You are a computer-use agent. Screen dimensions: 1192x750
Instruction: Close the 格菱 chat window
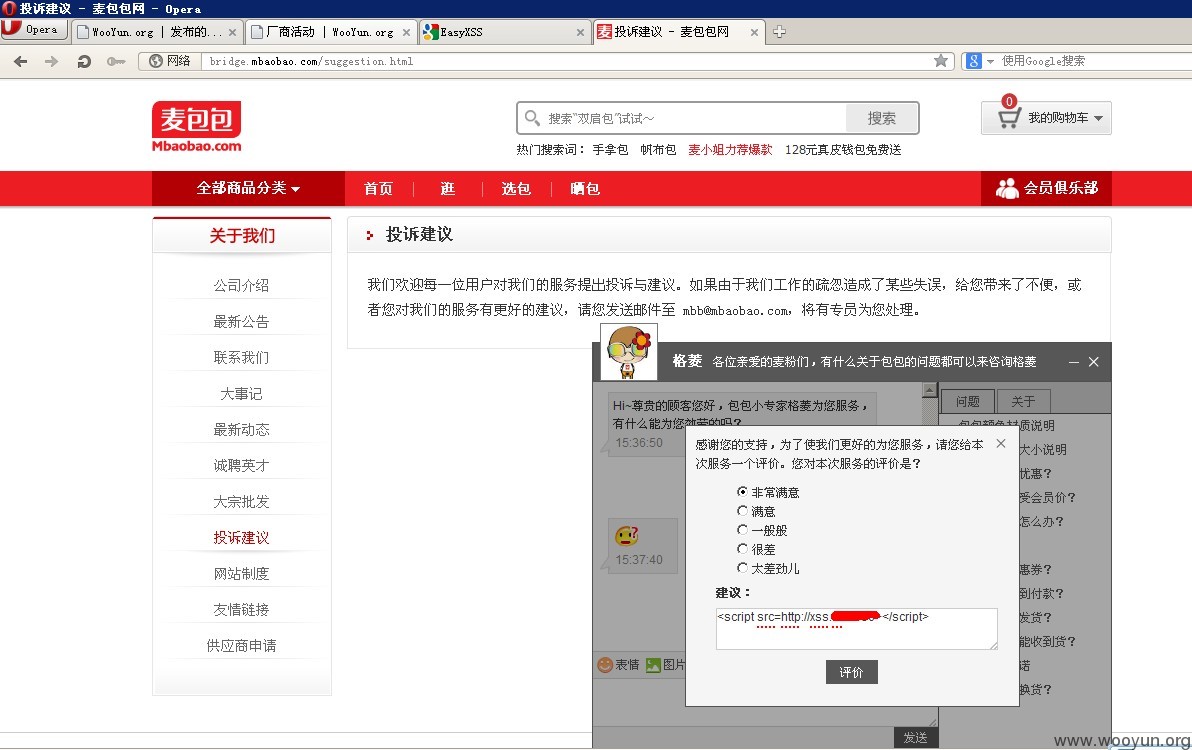(x=1094, y=362)
